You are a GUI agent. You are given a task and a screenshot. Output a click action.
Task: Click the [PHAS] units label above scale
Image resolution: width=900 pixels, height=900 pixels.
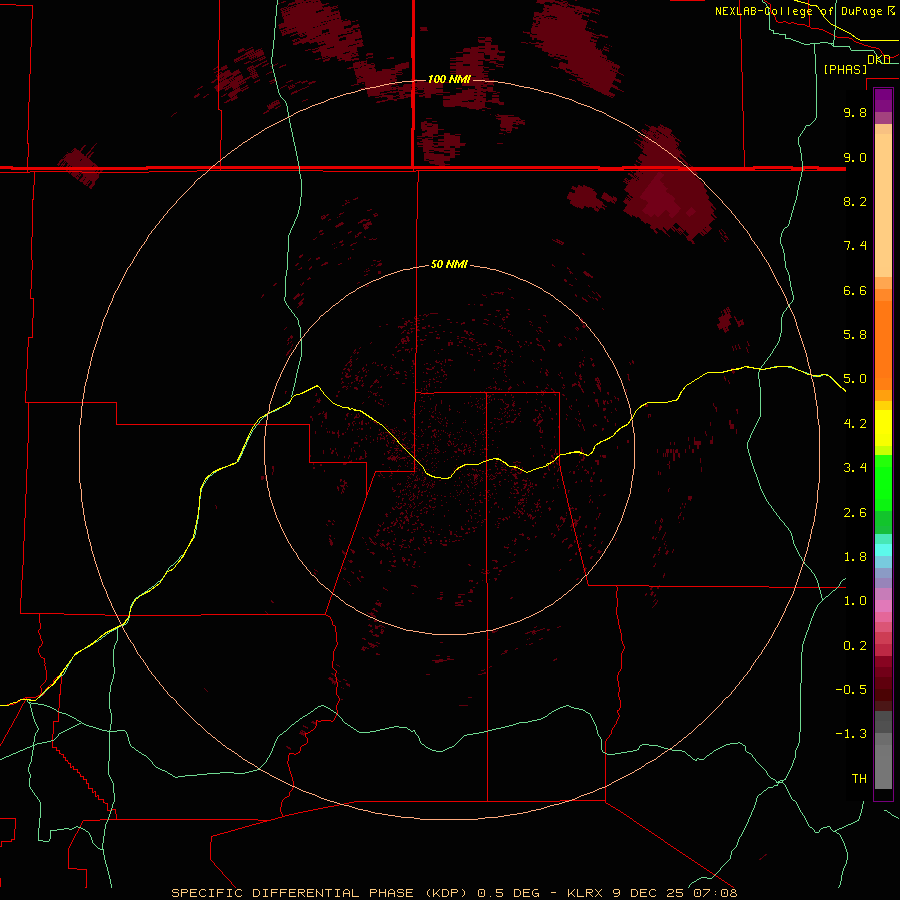[845, 70]
